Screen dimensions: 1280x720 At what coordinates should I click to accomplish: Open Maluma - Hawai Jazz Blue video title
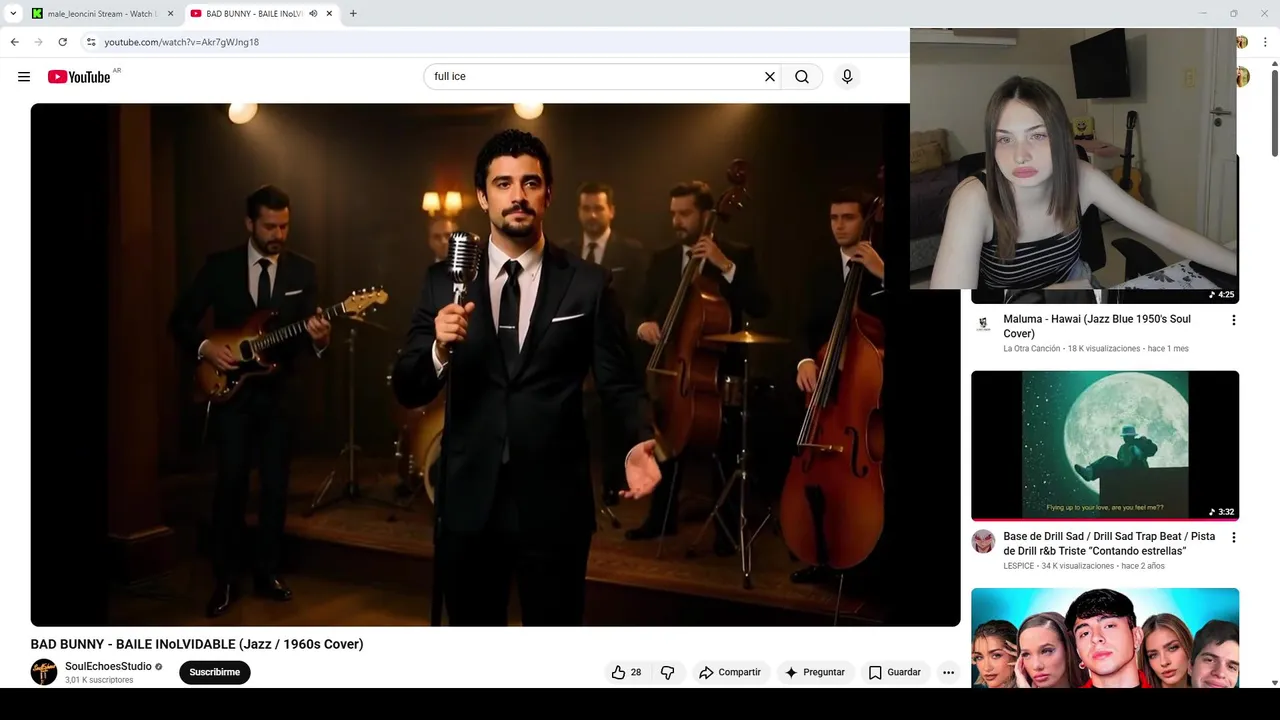click(1096, 326)
